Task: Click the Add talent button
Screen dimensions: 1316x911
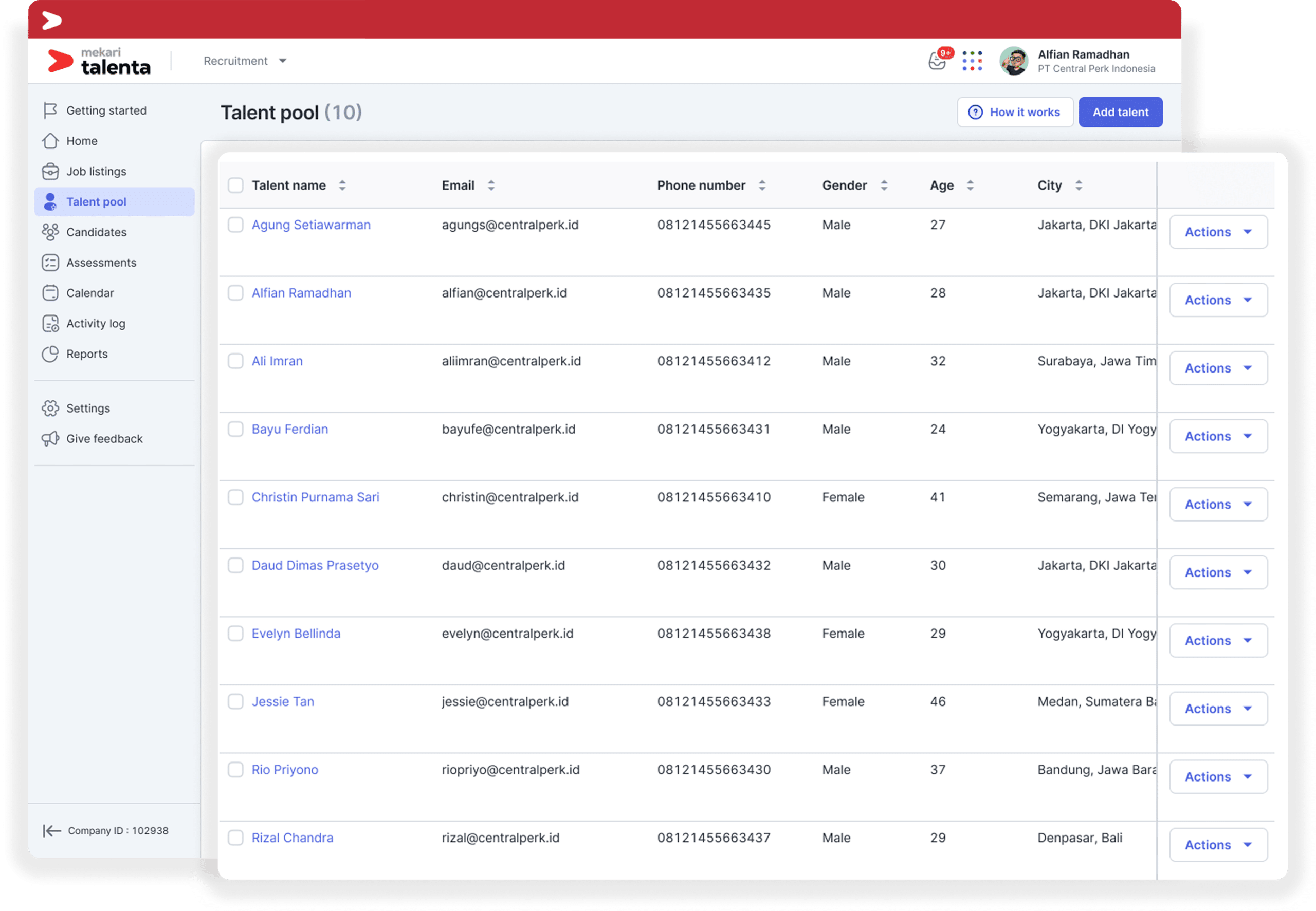Action: pyautogui.click(x=1120, y=112)
